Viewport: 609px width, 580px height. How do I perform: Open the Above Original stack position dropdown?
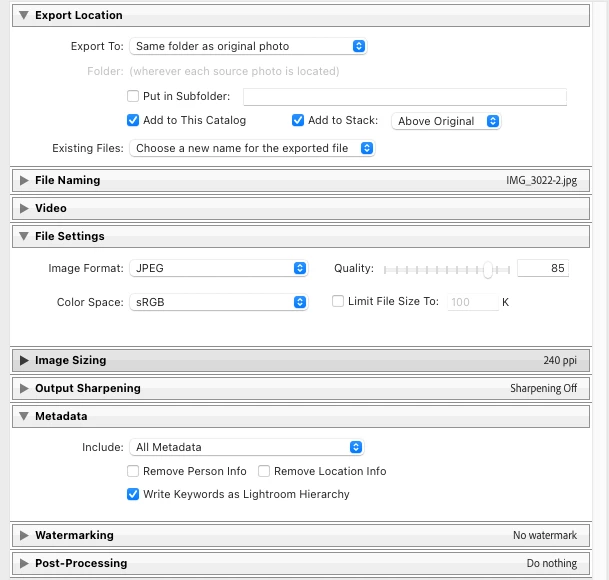pos(446,121)
